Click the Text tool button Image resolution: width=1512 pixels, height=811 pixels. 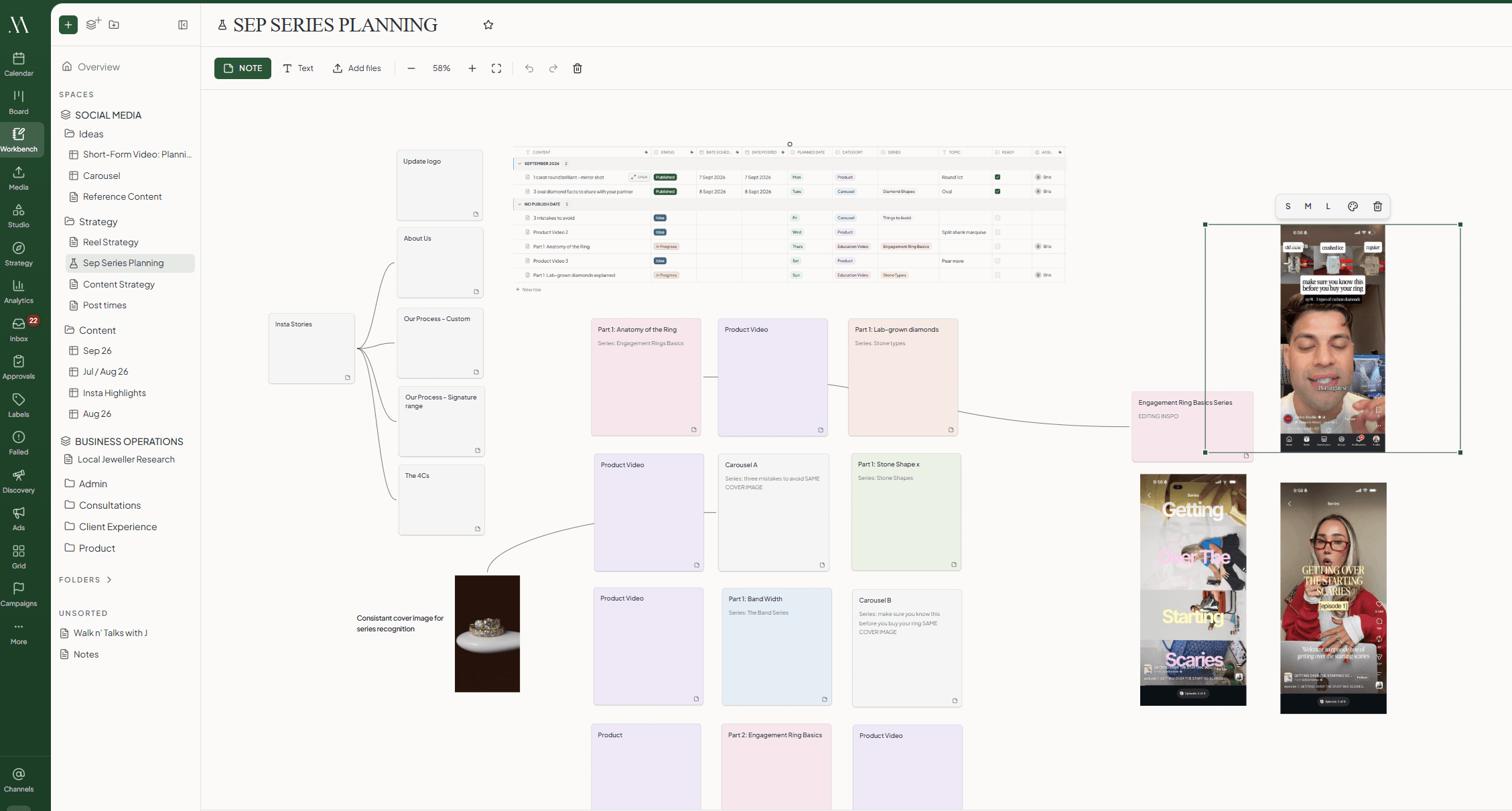298,68
